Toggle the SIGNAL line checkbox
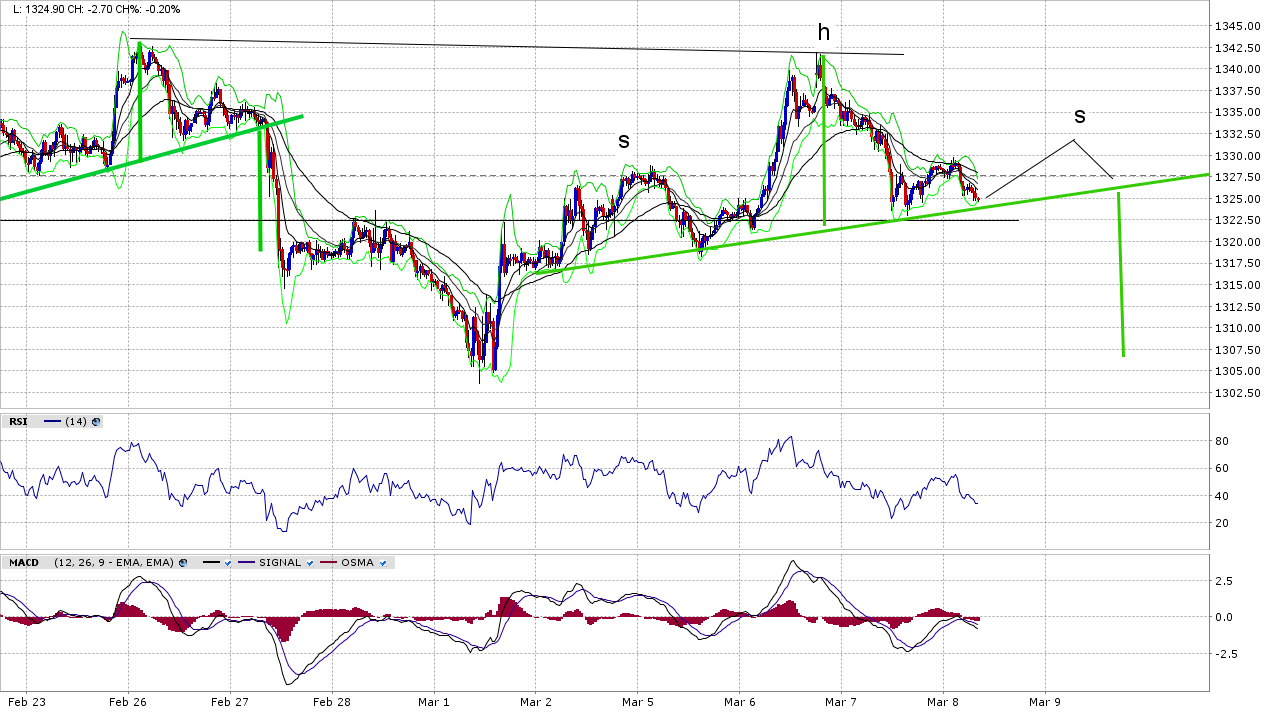 pos(310,563)
